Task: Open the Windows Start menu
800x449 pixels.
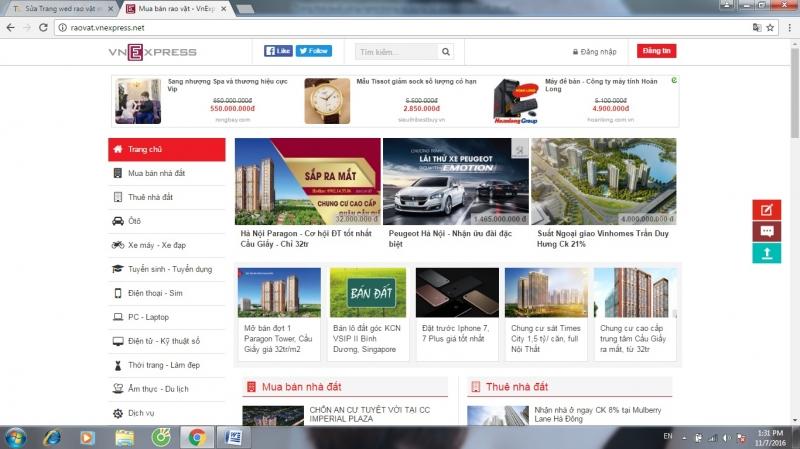Action: click(x=16, y=437)
